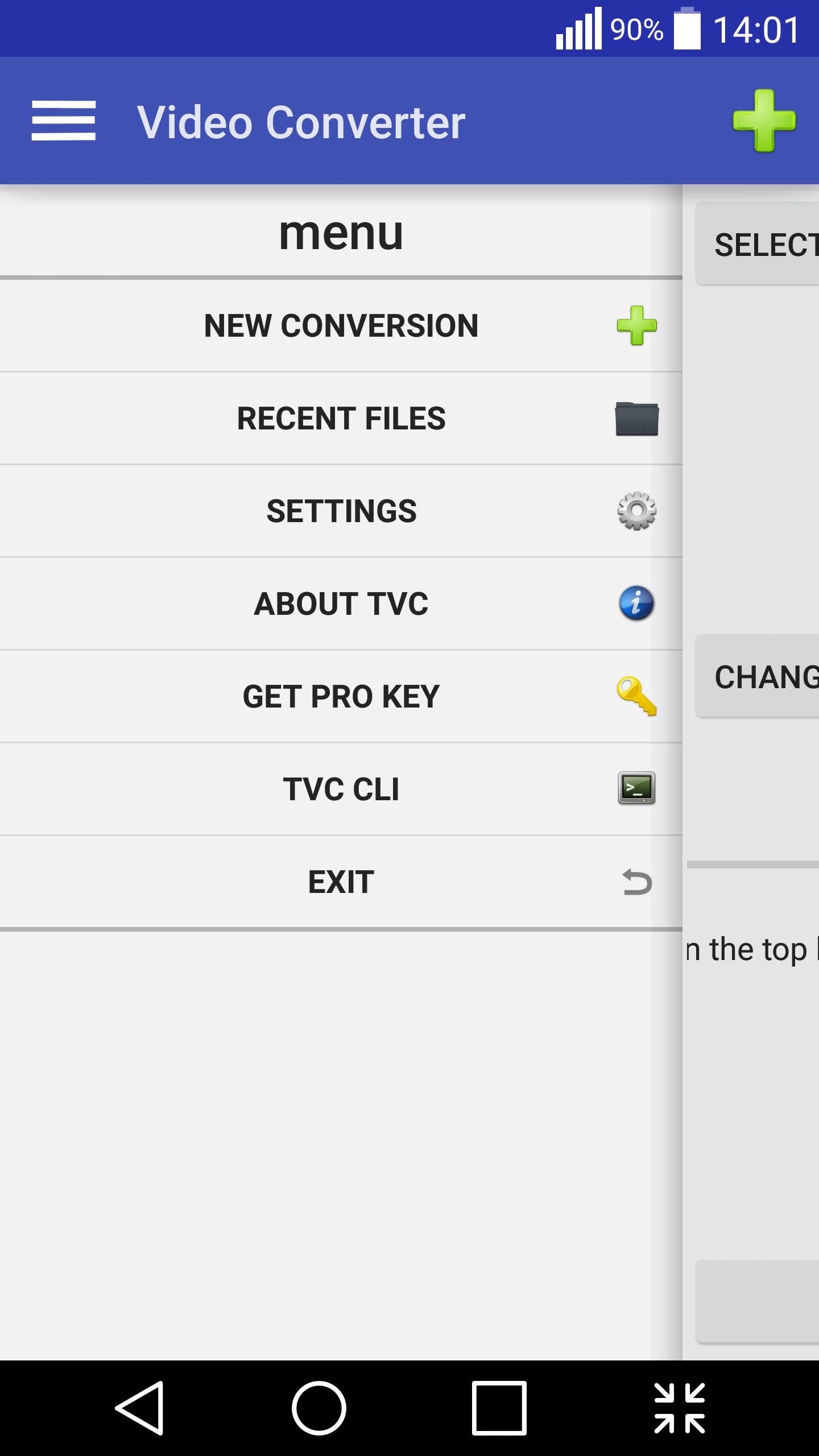Select ABOUT TVC menu item
Image resolution: width=819 pixels, height=1456 pixels.
click(x=341, y=604)
